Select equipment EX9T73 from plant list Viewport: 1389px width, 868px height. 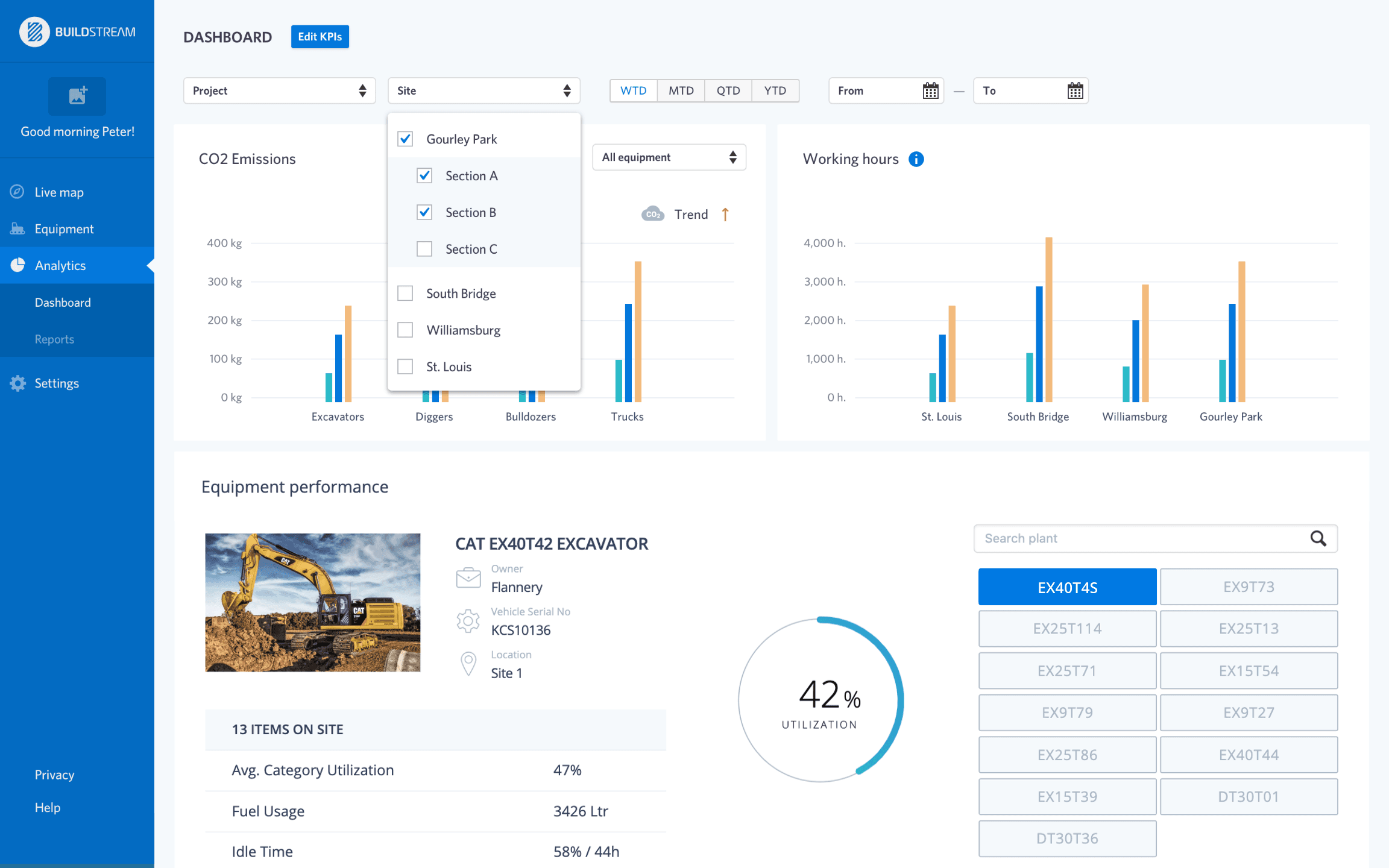pos(1249,587)
